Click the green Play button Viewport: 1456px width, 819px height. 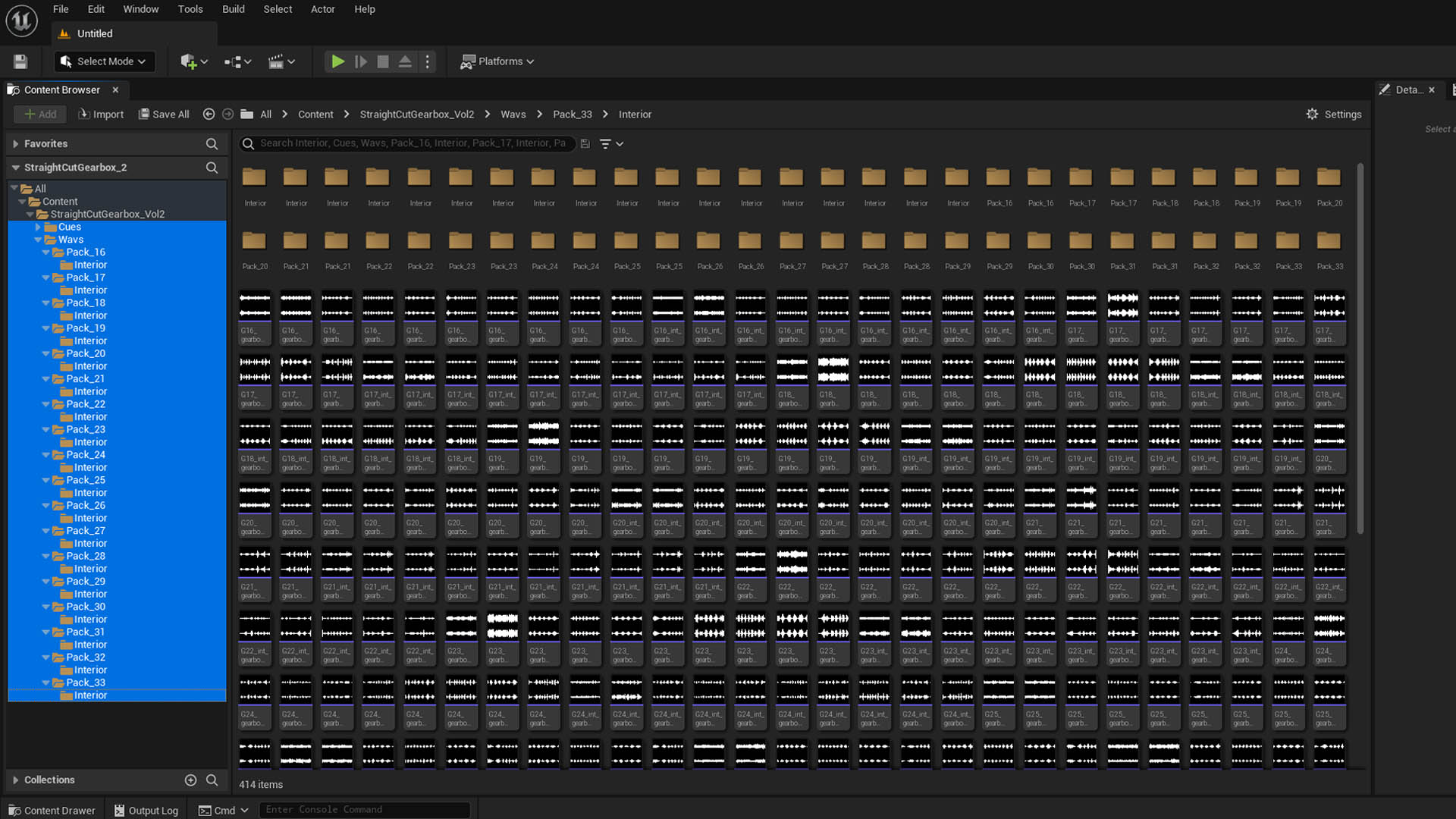(338, 61)
